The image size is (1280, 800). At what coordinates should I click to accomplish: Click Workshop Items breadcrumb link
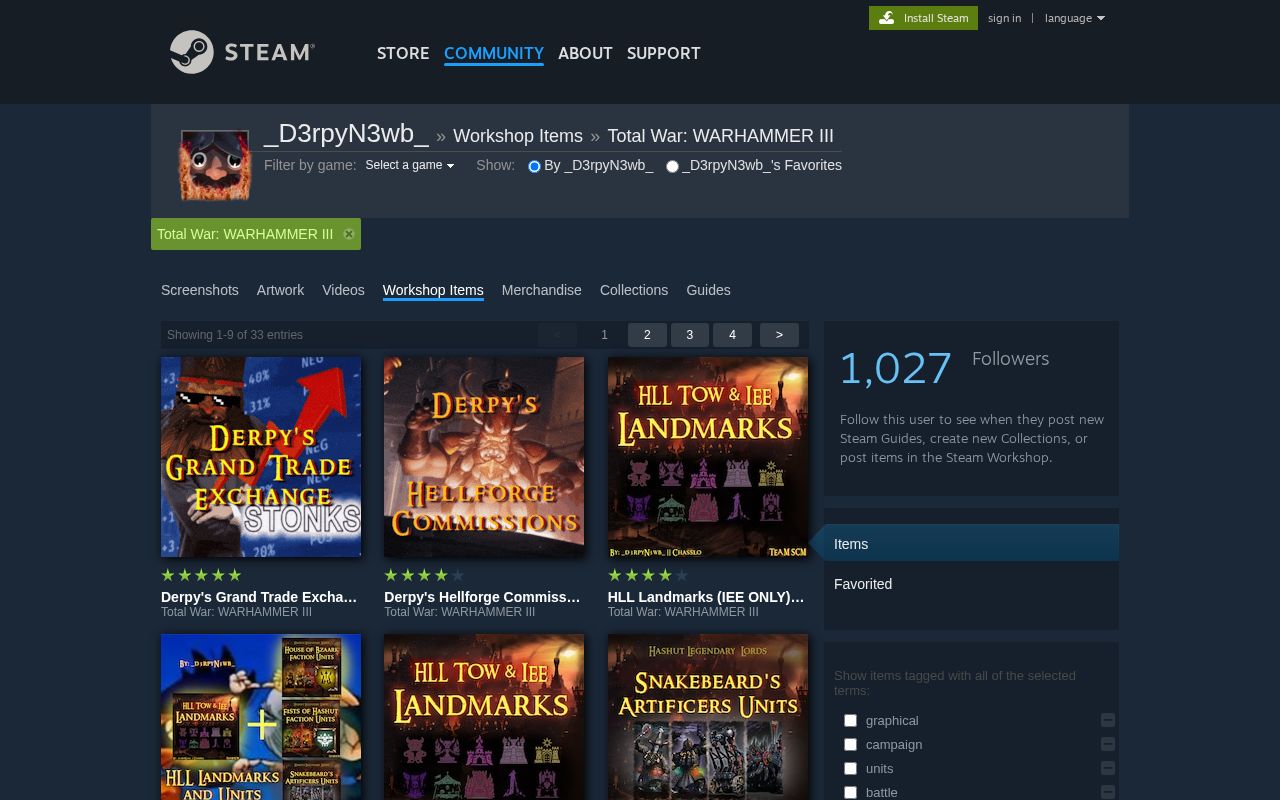click(x=518, y=136)
